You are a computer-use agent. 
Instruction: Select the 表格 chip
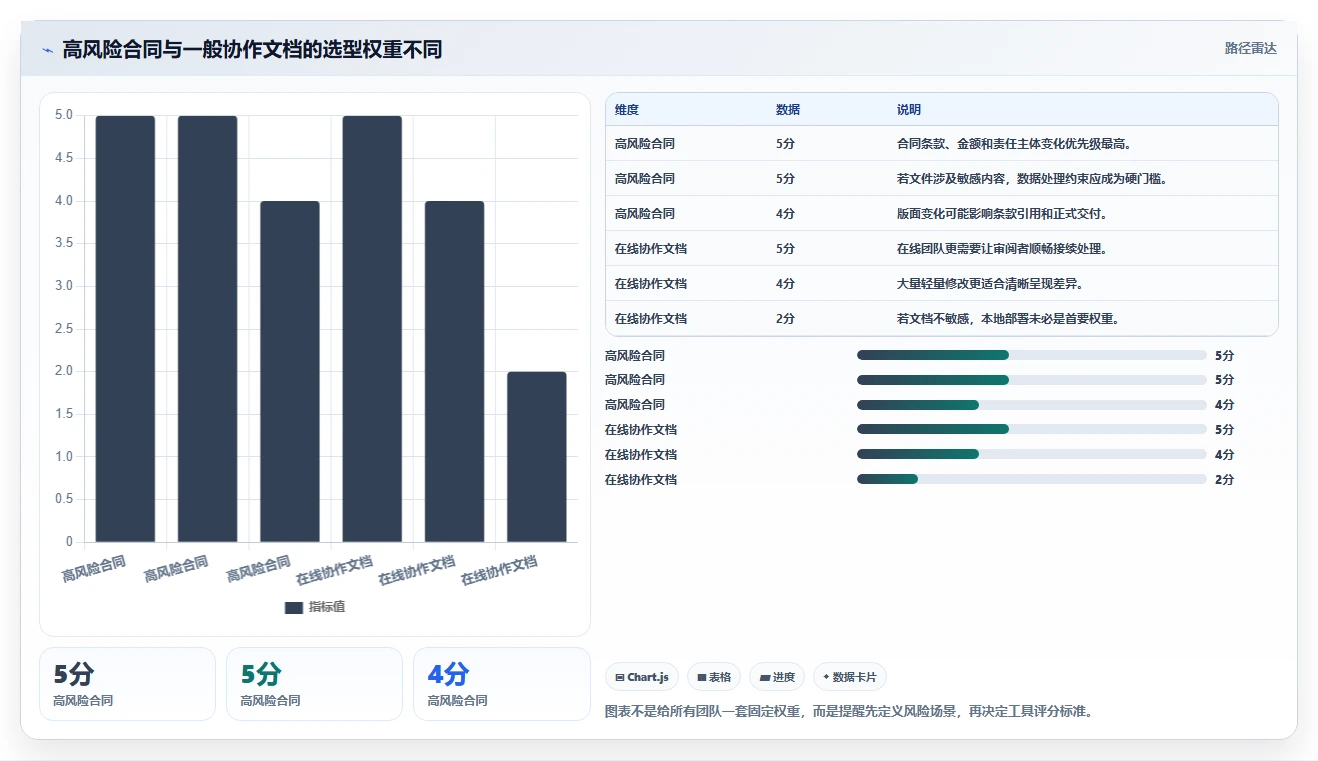(714, 677)
